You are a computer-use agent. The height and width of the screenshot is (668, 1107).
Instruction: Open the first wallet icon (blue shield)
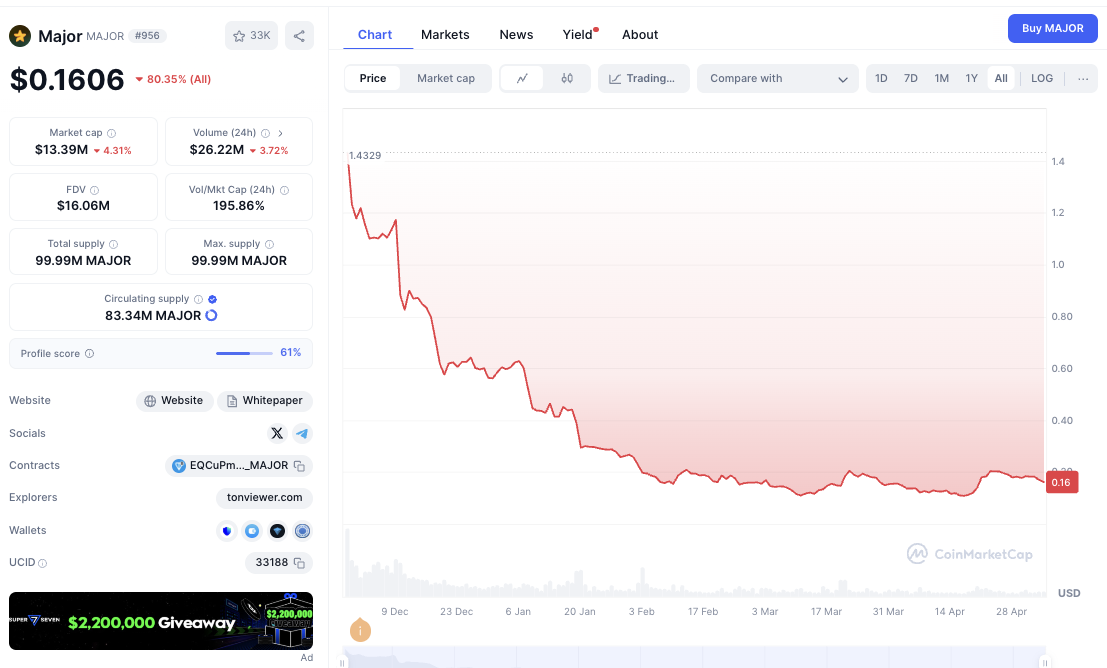227,530
